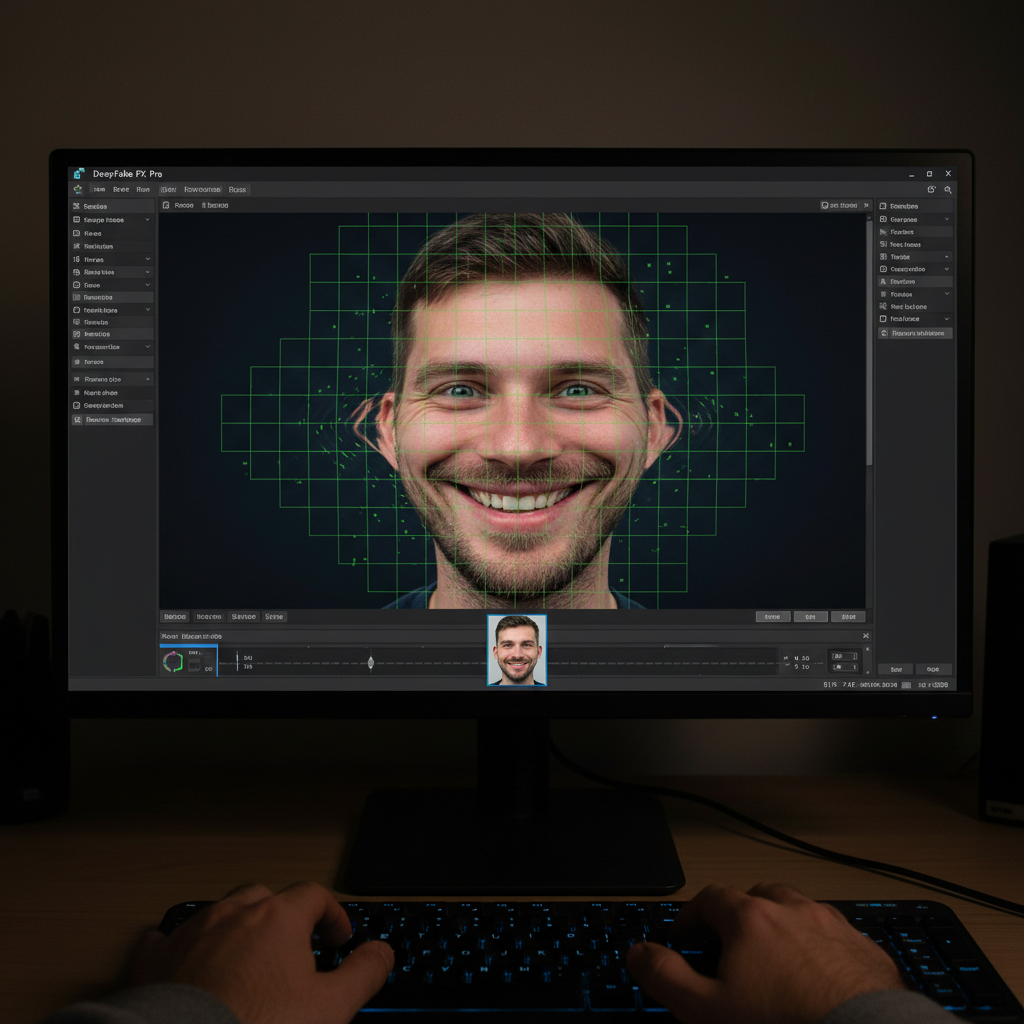
Task: Click the diamond playhead marker on the timeline
Action: (371, 662)
